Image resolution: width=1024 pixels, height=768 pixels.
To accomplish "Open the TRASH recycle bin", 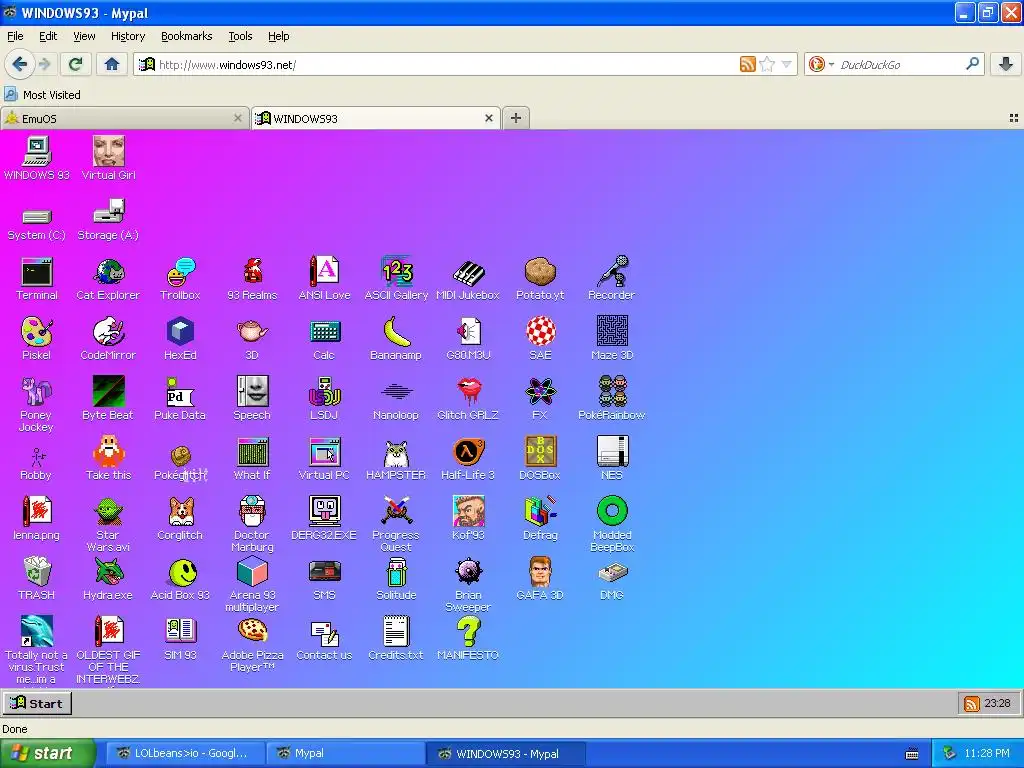I will click(x=37, y=579).
